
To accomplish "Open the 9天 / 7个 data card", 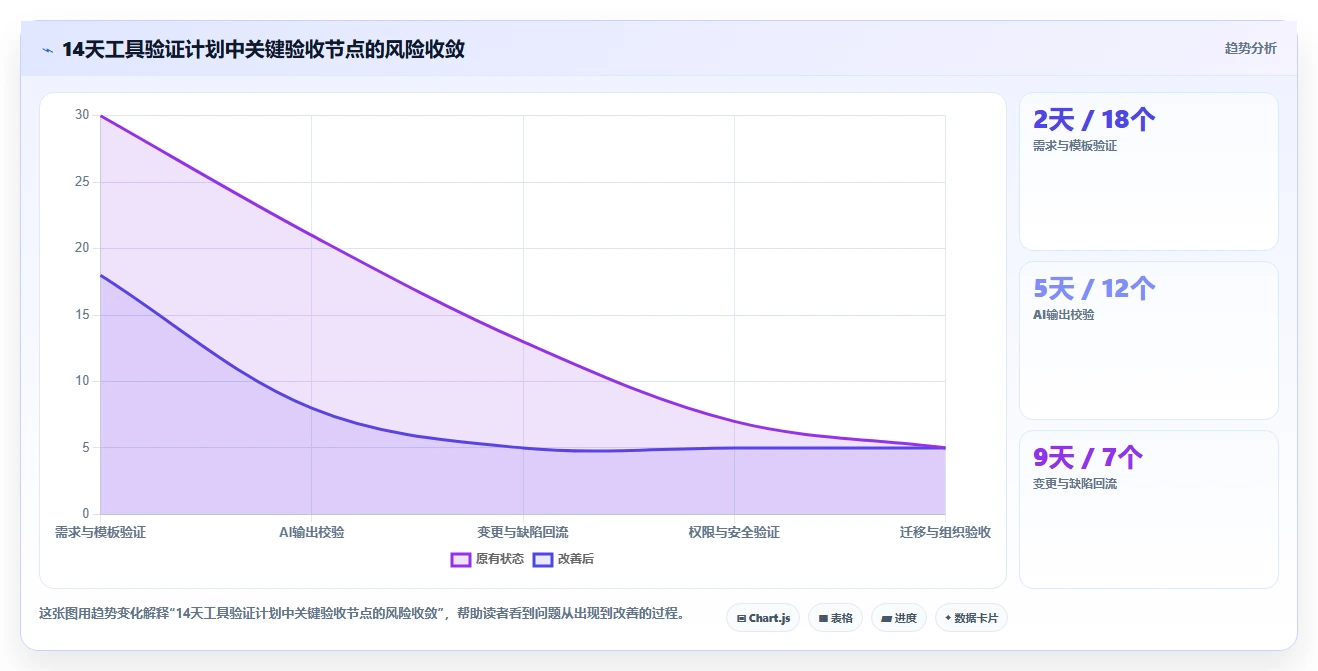I will click(x=1148, y=509).
